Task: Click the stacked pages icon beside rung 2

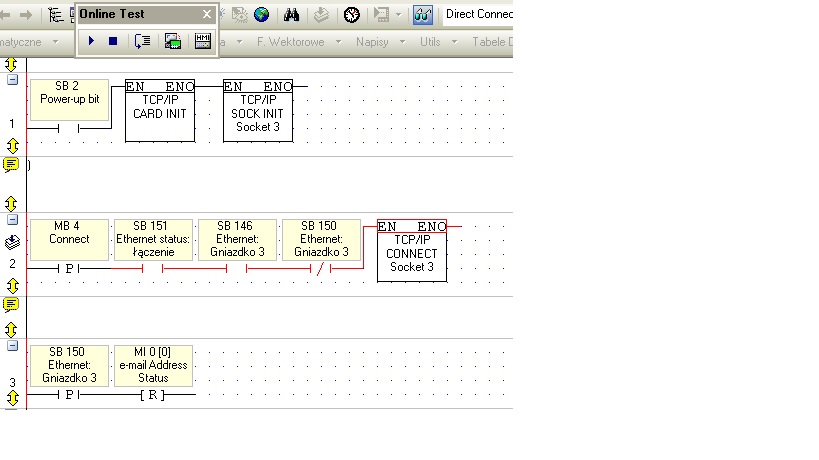Action: 12,242
